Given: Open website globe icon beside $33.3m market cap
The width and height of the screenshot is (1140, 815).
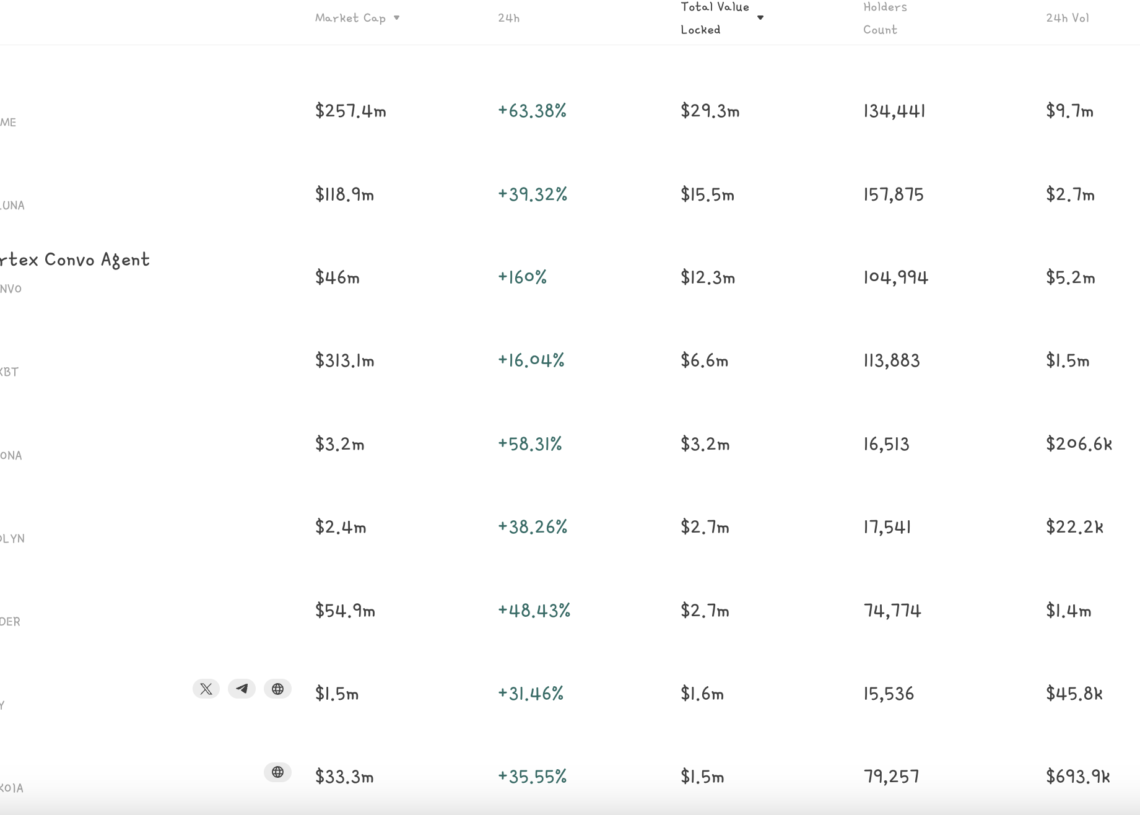Looking at the screenshot, I should [x=278, y=772].
